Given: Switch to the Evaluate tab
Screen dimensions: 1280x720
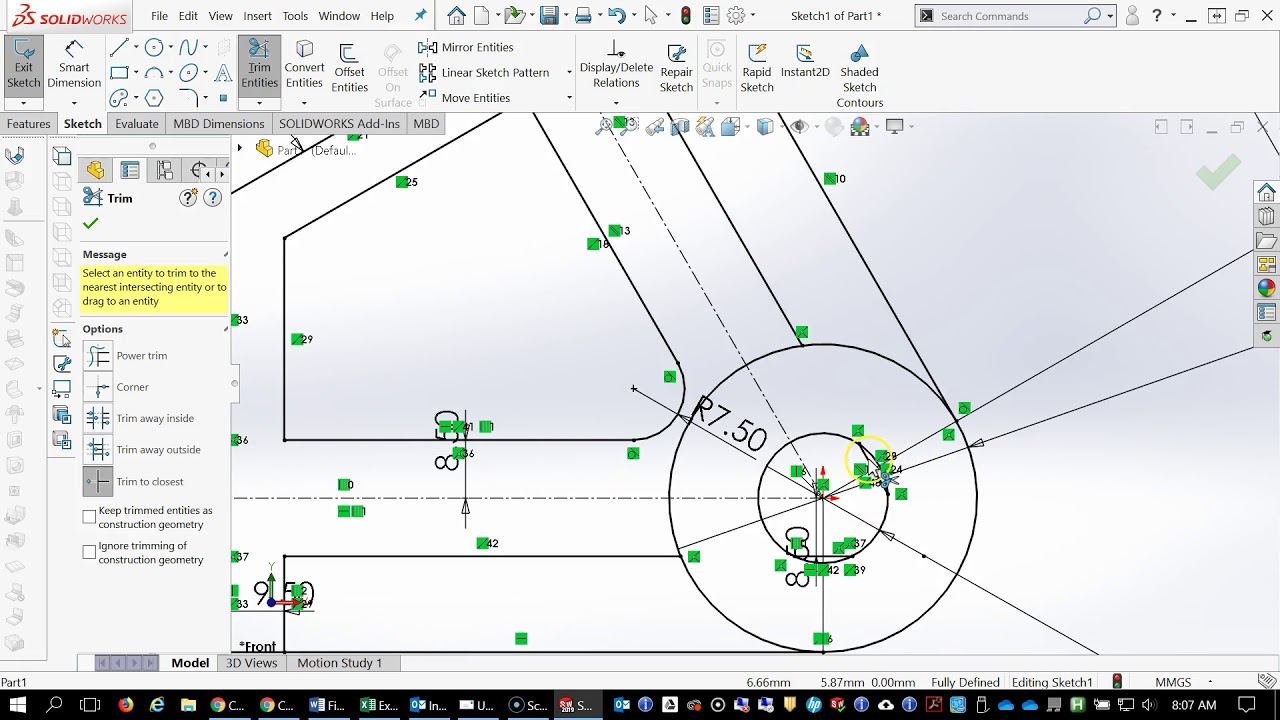Looking at the screenshot, I should click(x=137, y=124).
